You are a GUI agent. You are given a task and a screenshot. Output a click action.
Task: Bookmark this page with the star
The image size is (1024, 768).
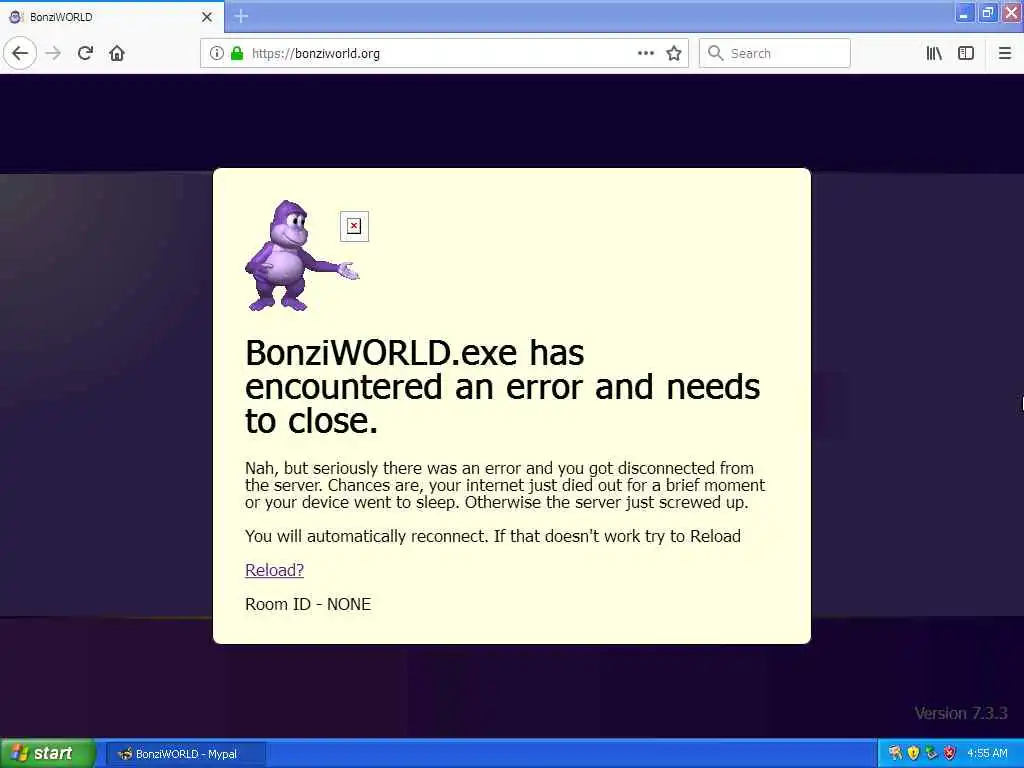pos(674,53)
